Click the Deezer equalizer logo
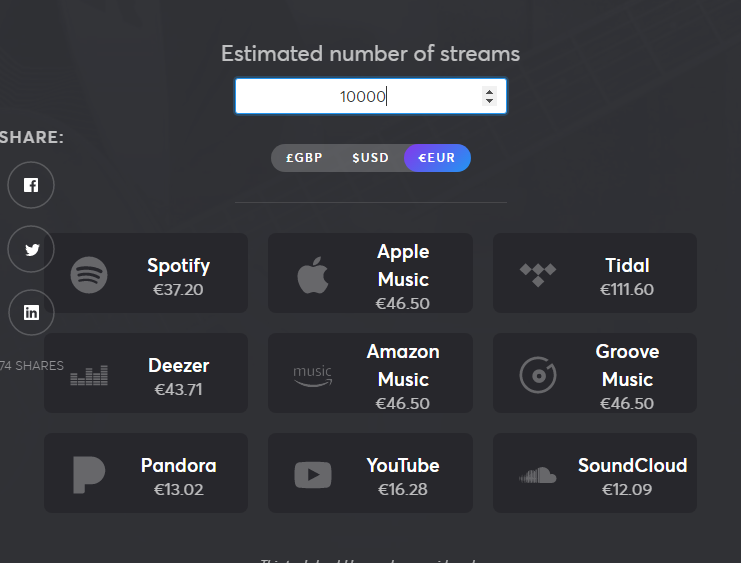 point(89,375)
